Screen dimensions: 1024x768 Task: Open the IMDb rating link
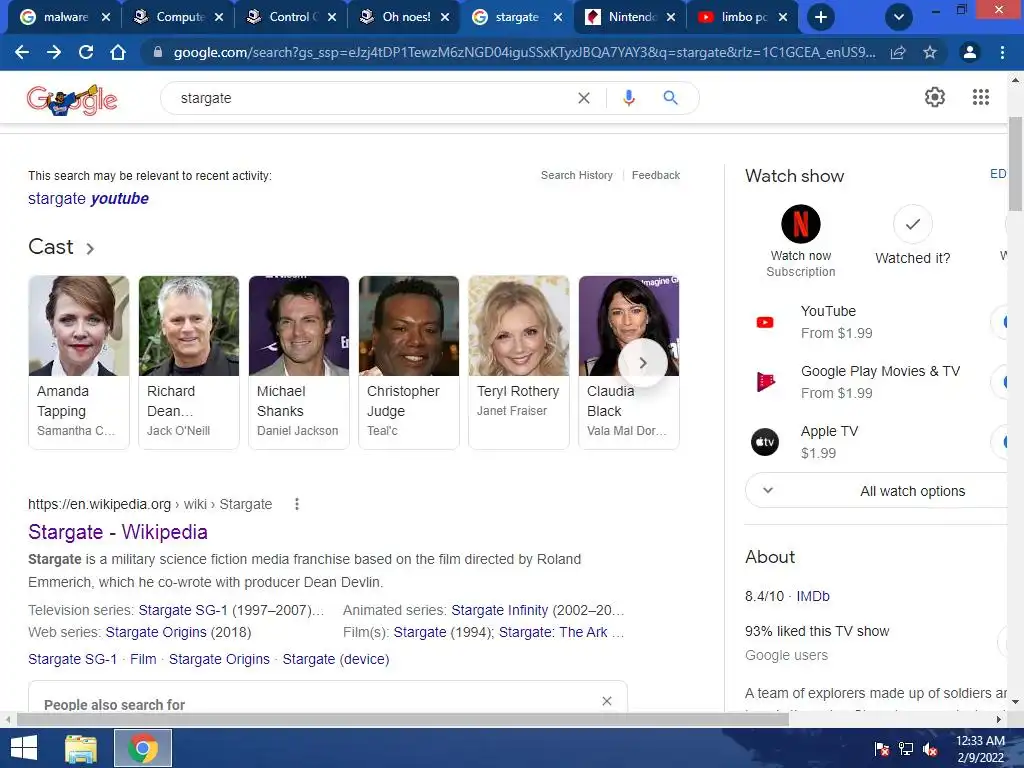tap(812, 596)
